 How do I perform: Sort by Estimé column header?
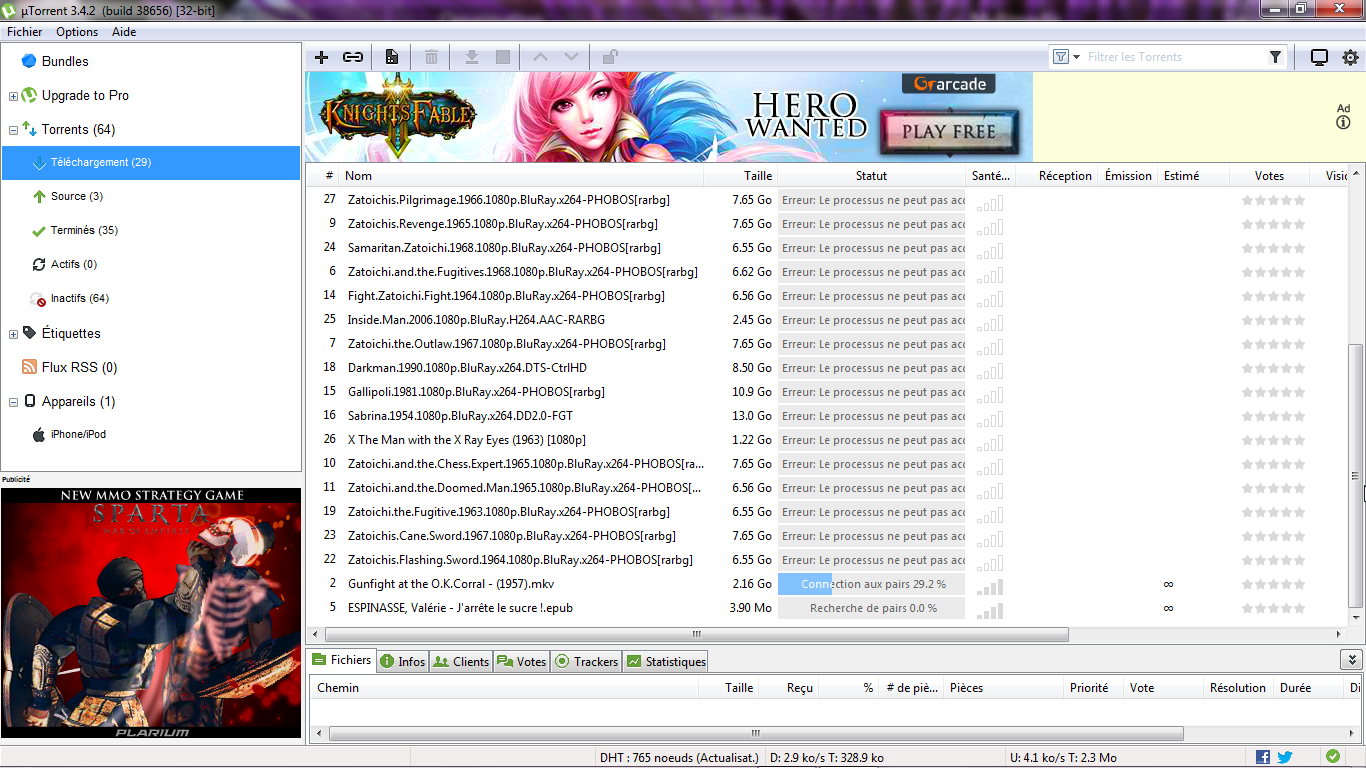tap(1194, 176)
